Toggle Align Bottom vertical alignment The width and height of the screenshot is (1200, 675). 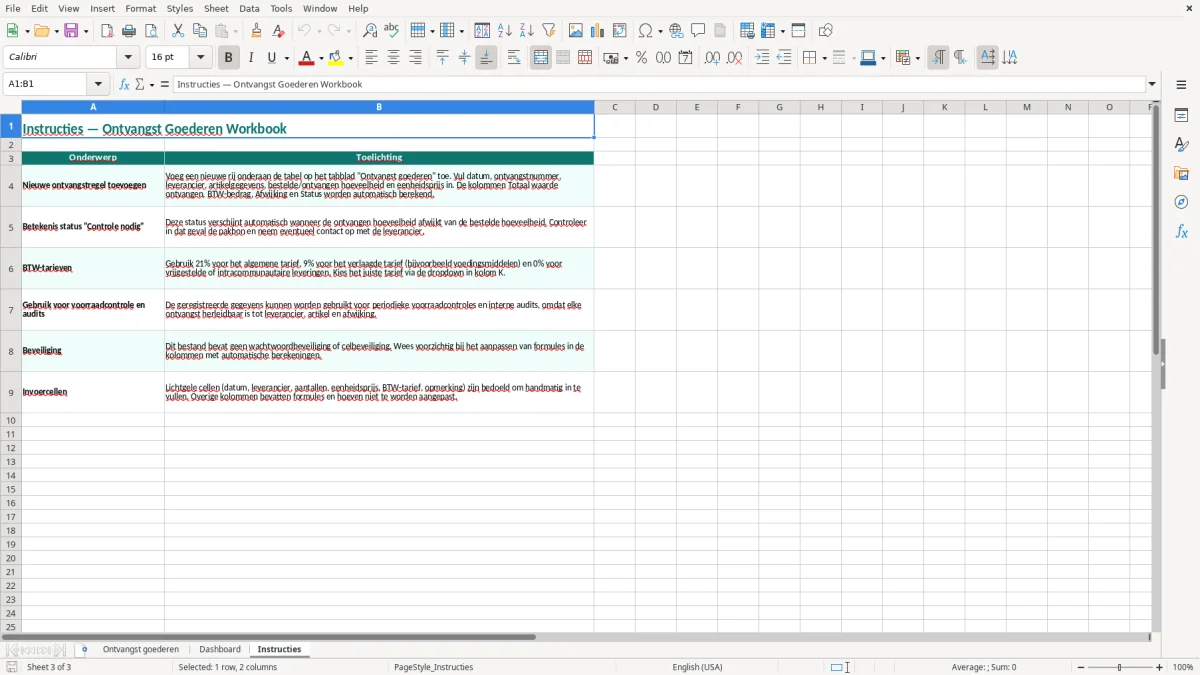(486, 58)
